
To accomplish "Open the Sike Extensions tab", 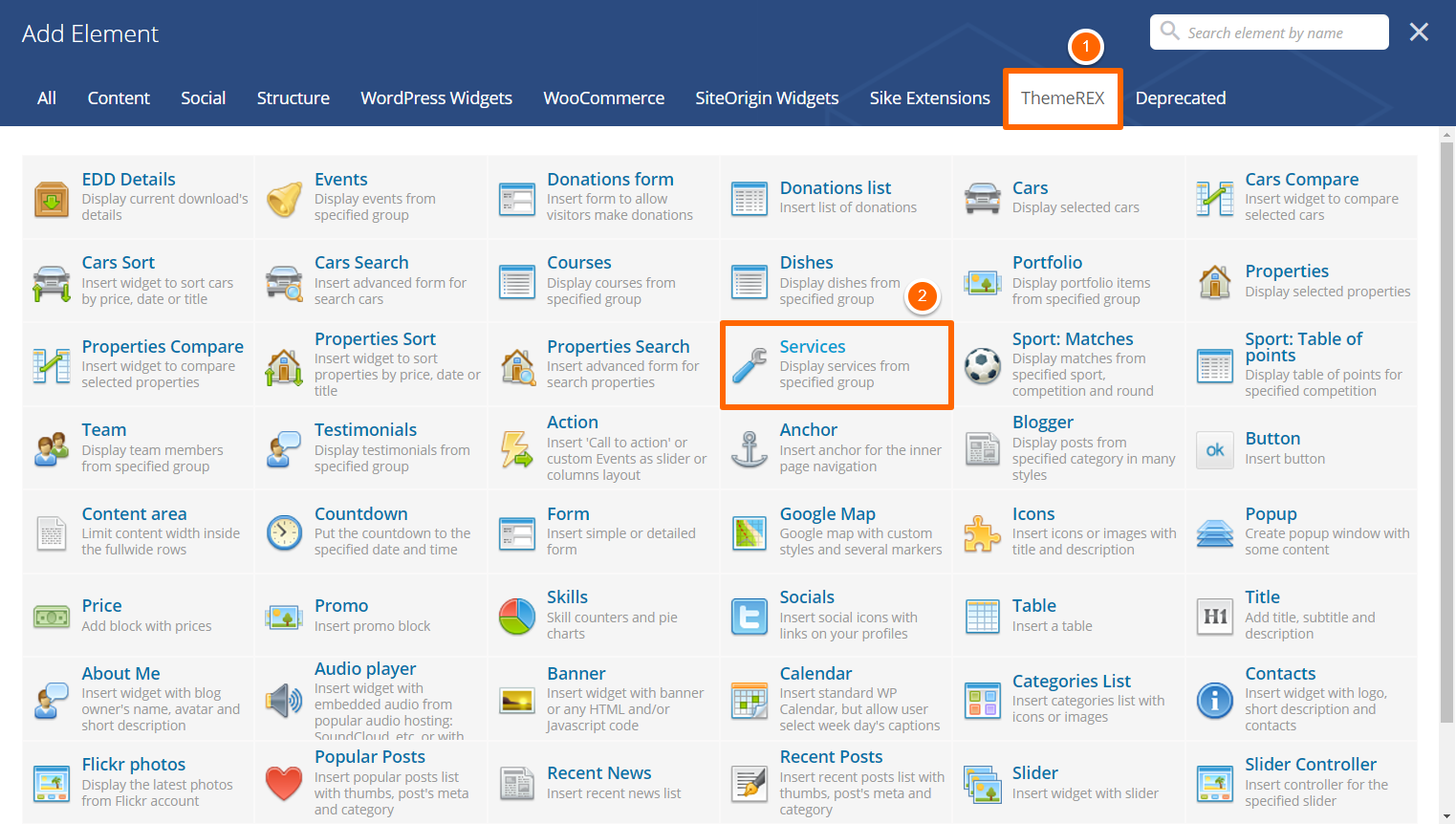I will pos(930,98).
